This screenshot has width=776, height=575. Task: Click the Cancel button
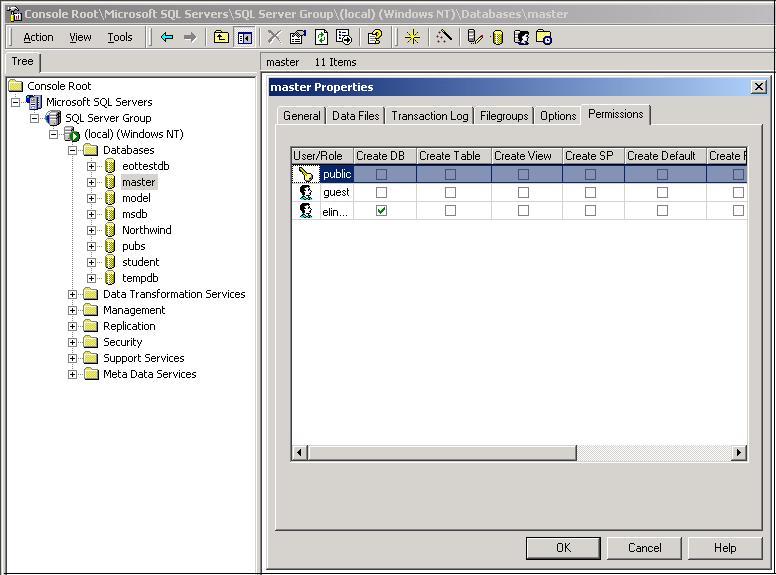(644, 548)
